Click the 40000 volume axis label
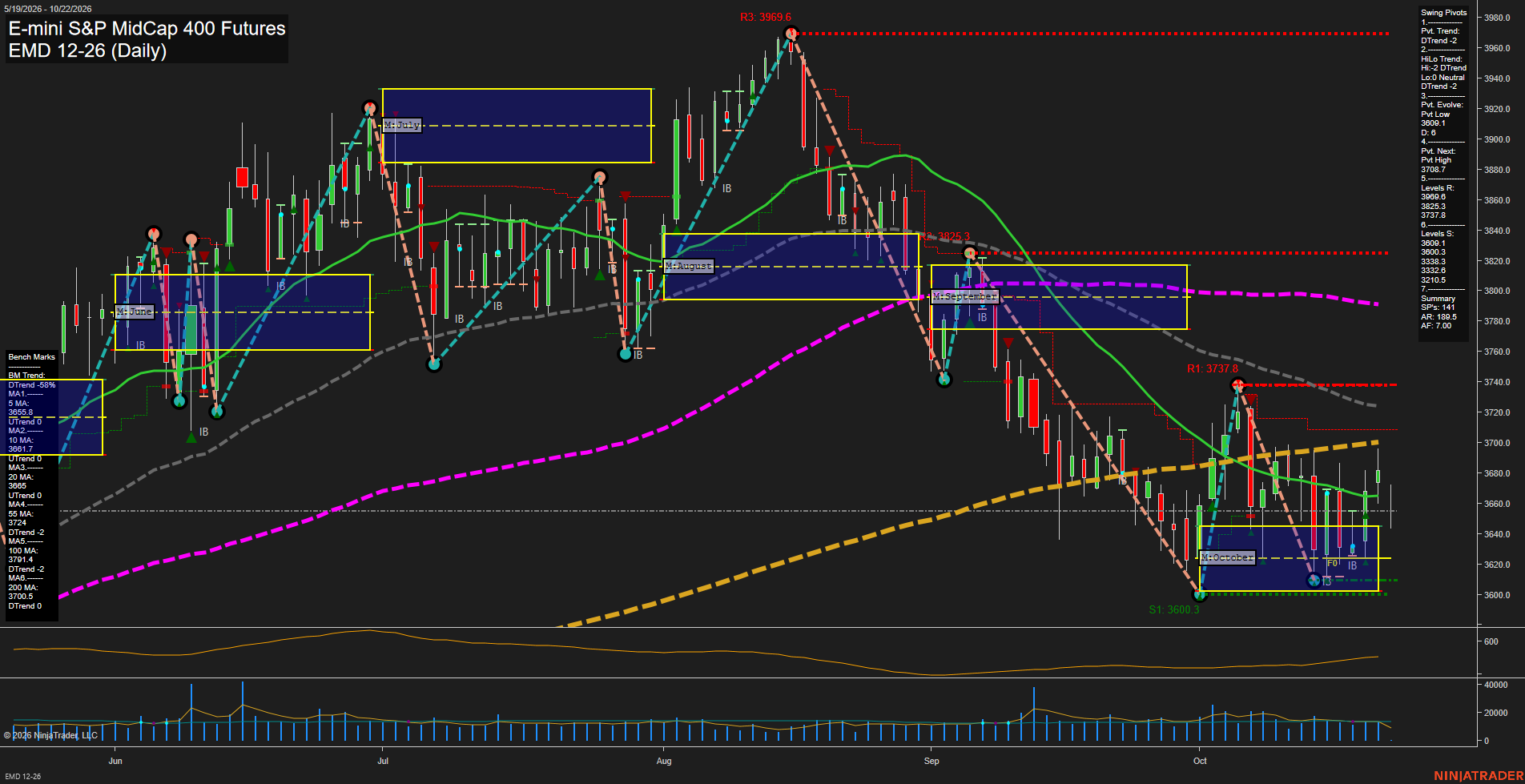This screenshot has width=1525, height=784. (1496, 685)
